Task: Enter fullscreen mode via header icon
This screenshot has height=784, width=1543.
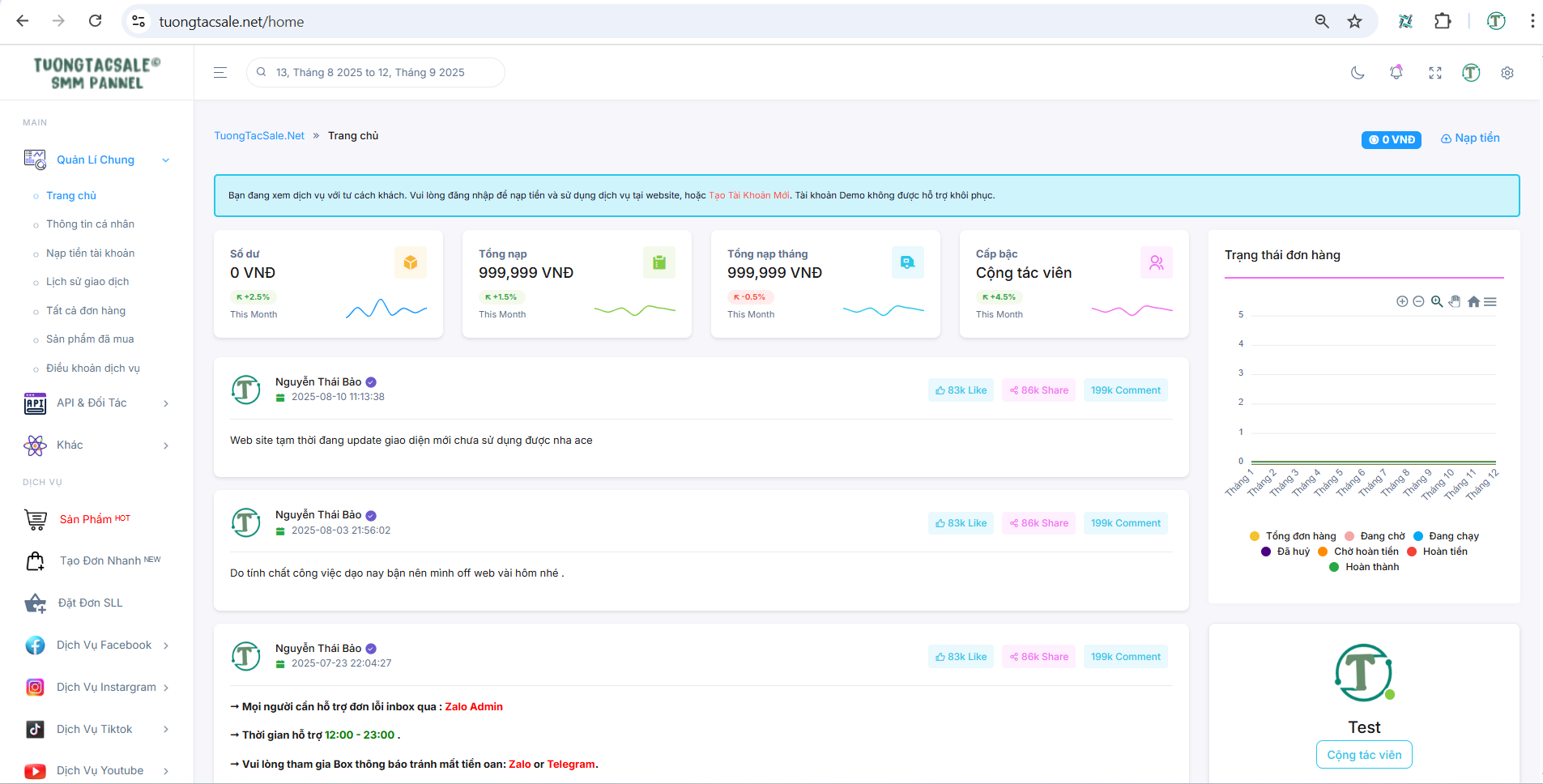Action: (1434, 73)
